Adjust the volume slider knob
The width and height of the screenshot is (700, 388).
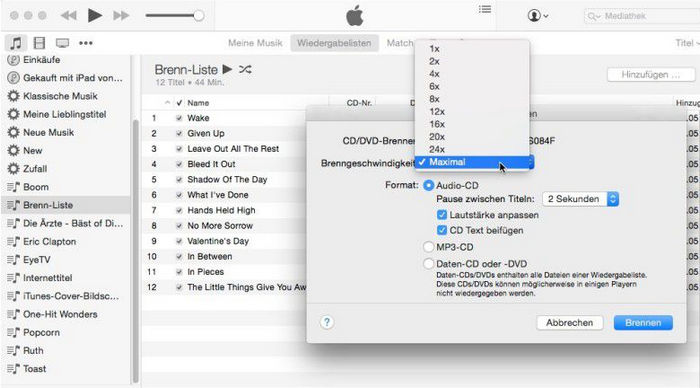coord(199,16)
